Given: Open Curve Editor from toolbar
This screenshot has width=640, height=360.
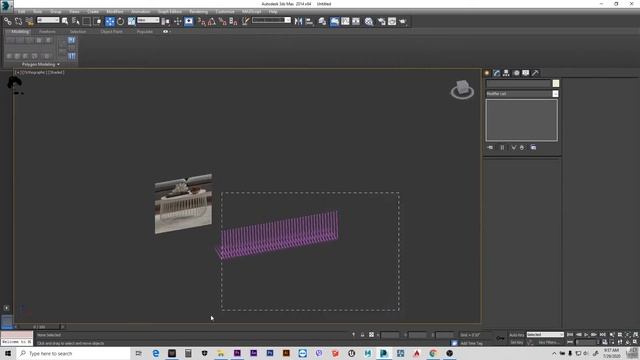Looking at the screenshot, I should pos(345,21).
